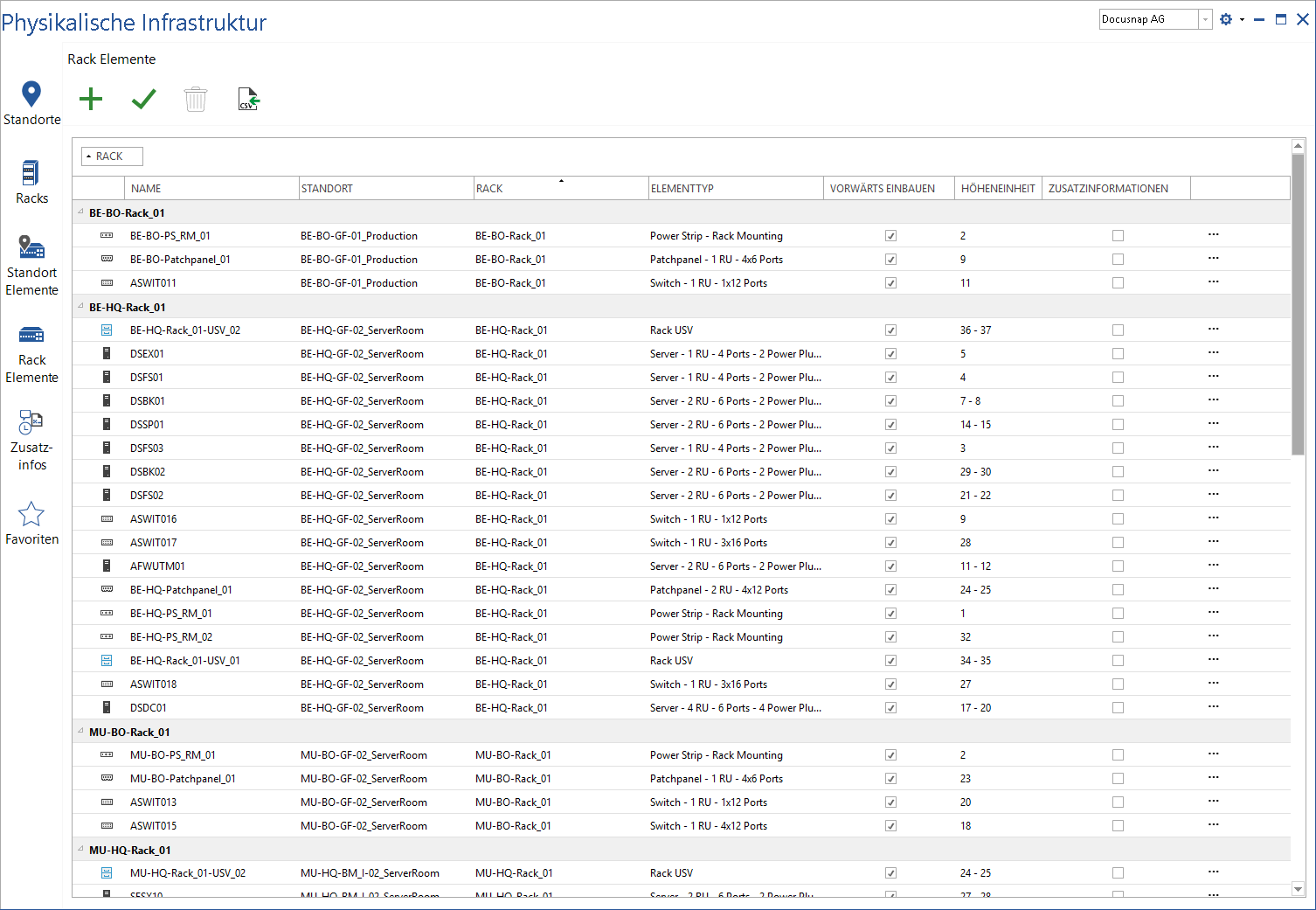
Task: Click server icon of DSEX01 row
Action: coord(107,353)
